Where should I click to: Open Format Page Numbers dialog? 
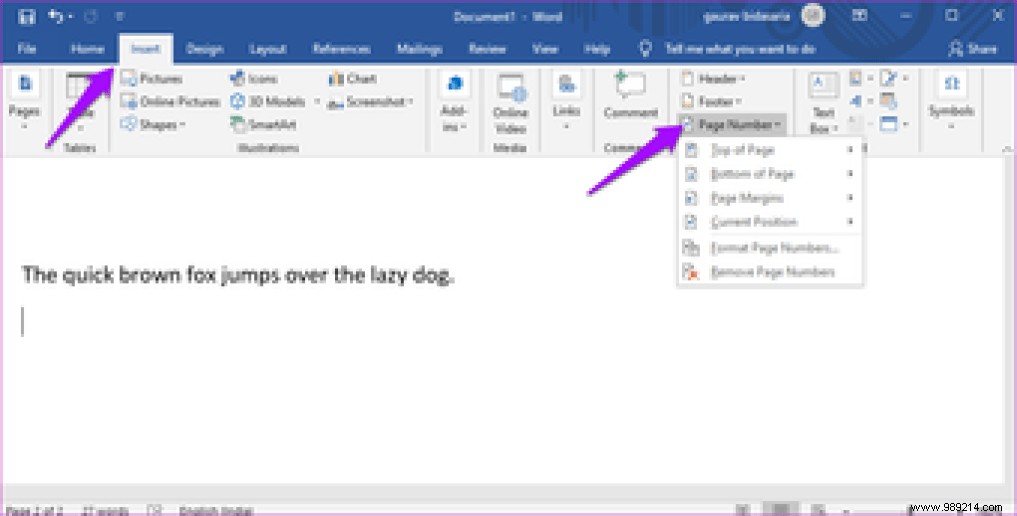coord(770,248)
